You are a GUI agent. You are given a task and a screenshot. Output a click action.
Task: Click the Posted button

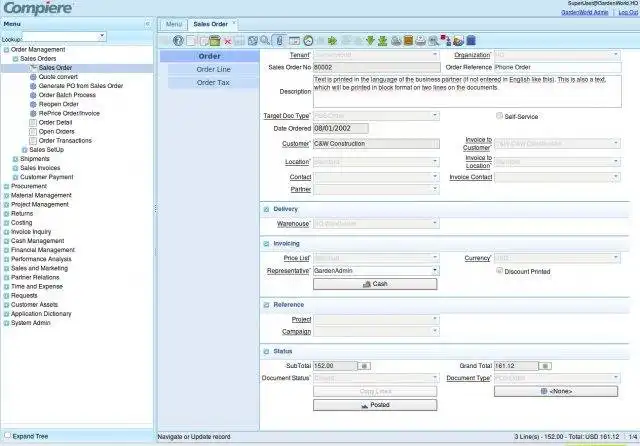tap(375, 405)
